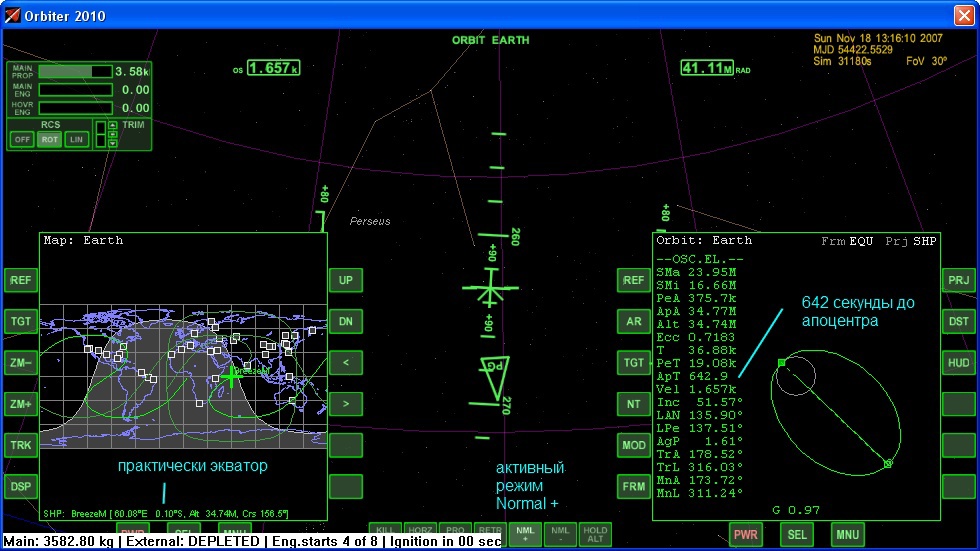This screenshot has height=551, width=980.
Task: Open DSP display options on Map MFD
Action: (x=21, y=486)
